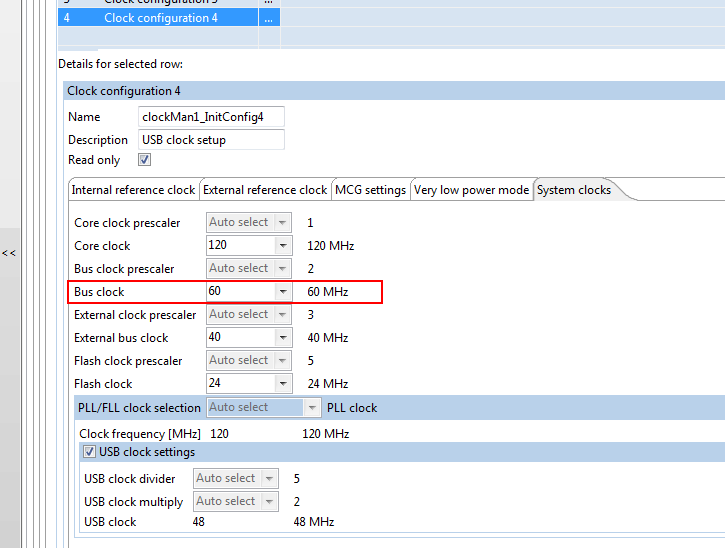725x548 pixels.
Task: Open ellipsis button for Clock configuration 4
Action: coord(269,18)
